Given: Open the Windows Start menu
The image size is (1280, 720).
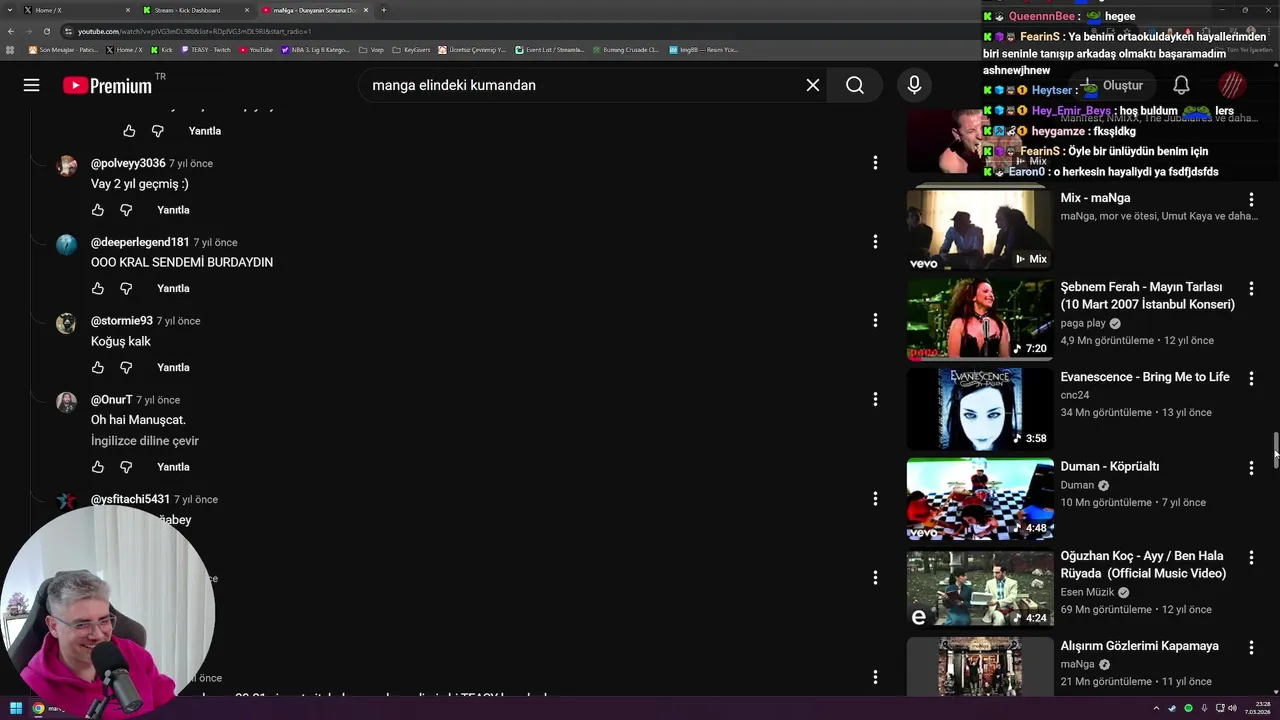Looking at the screenshot, I should (x=15, y=708).
